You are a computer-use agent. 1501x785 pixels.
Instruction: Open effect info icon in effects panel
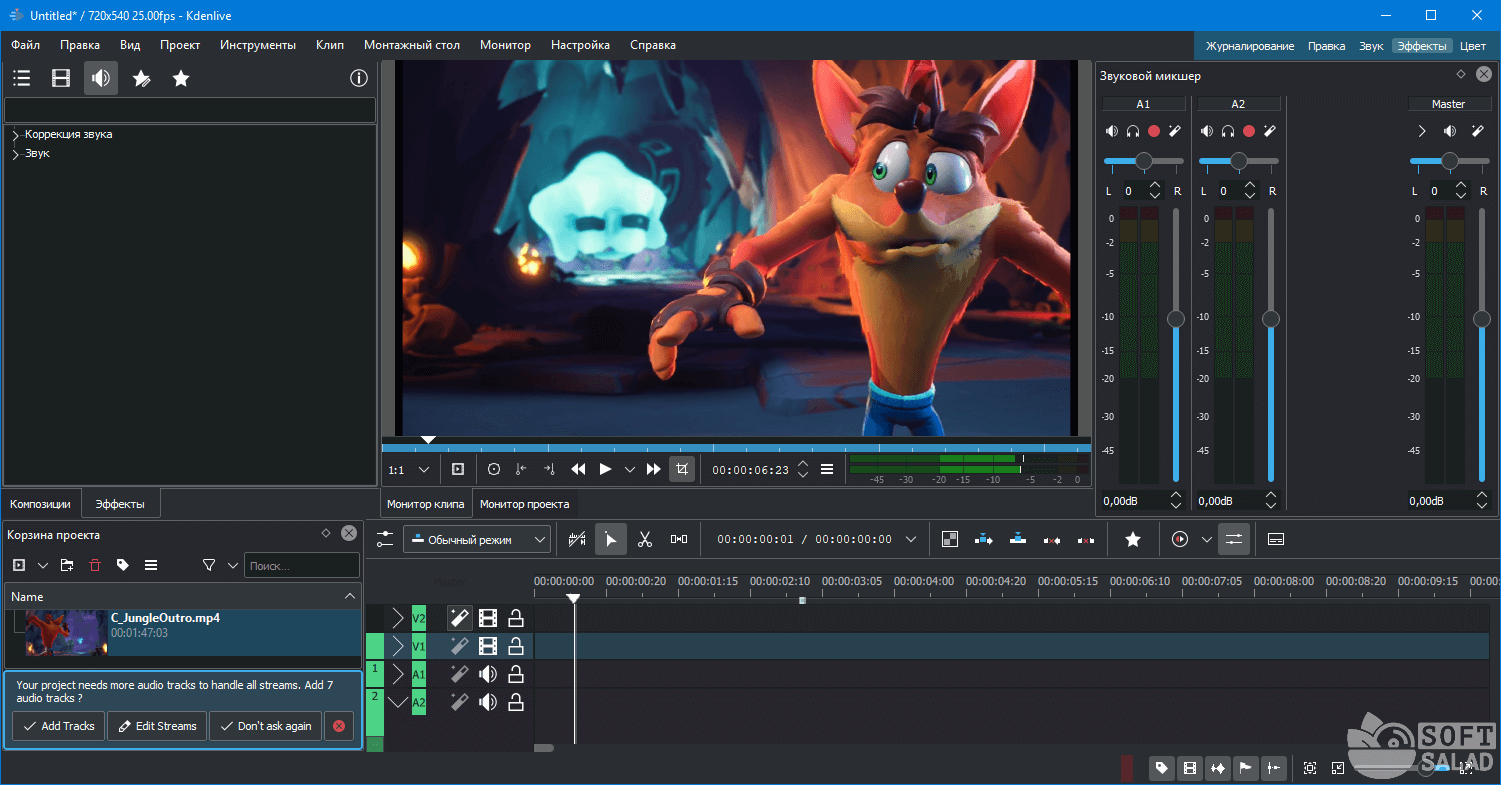358,78
